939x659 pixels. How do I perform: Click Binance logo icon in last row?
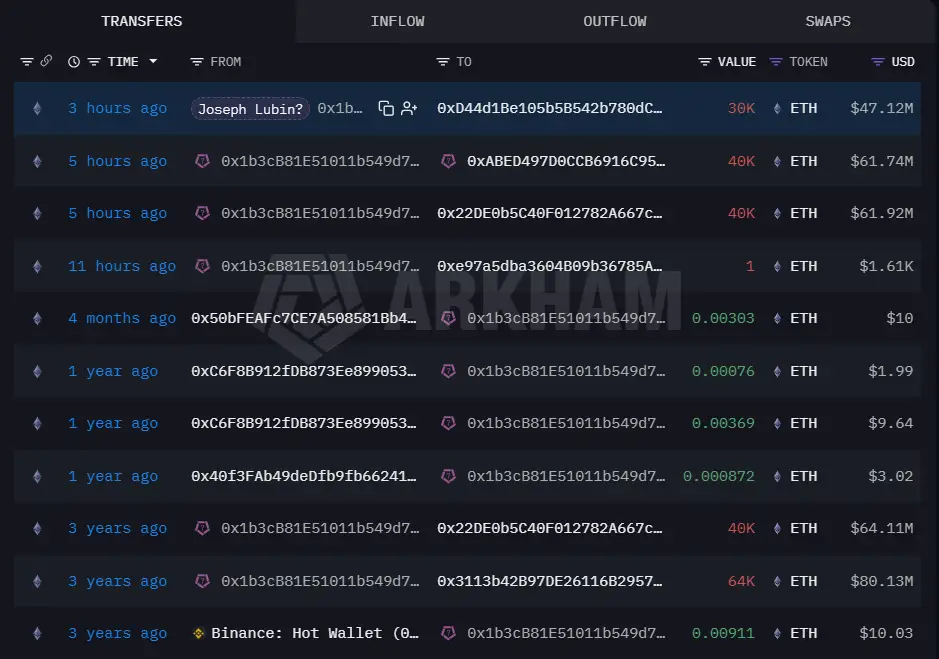point(199,633)
